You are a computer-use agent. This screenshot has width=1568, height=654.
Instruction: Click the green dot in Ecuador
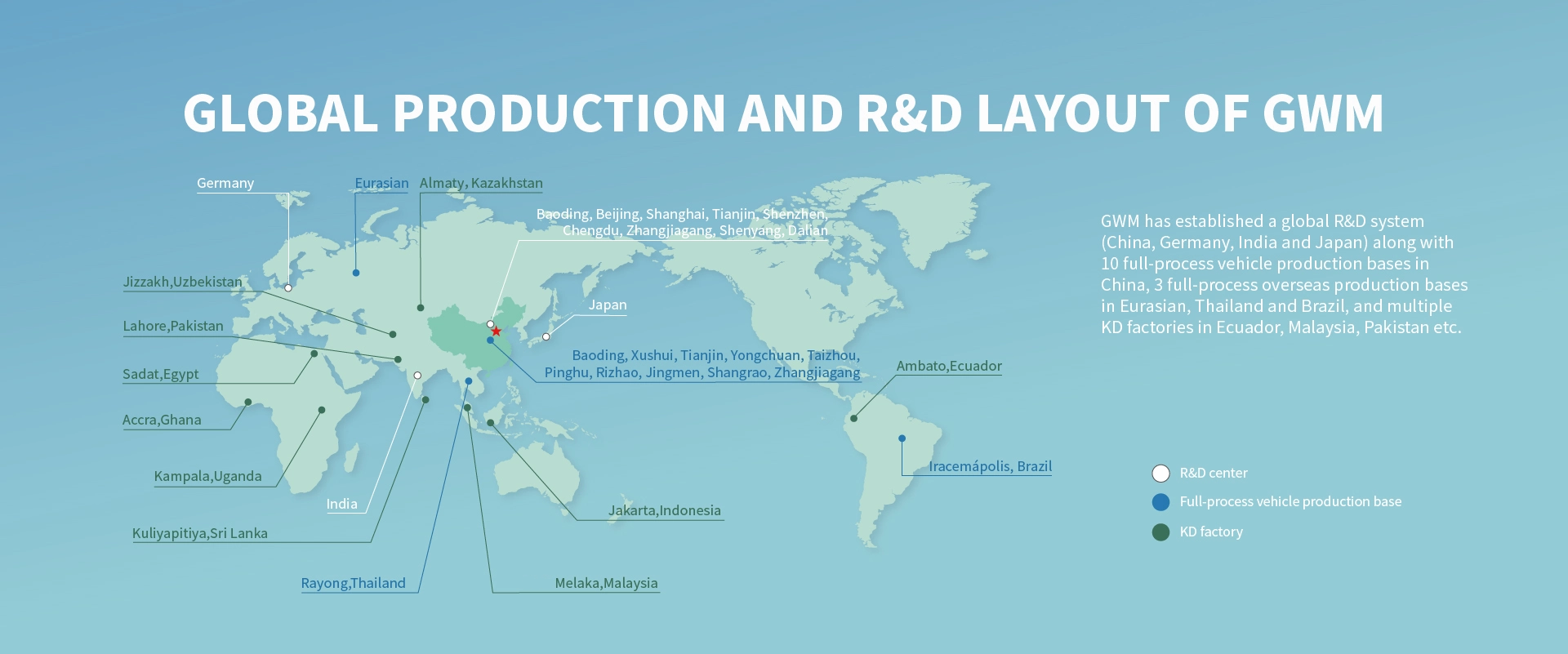pos(853,418)
